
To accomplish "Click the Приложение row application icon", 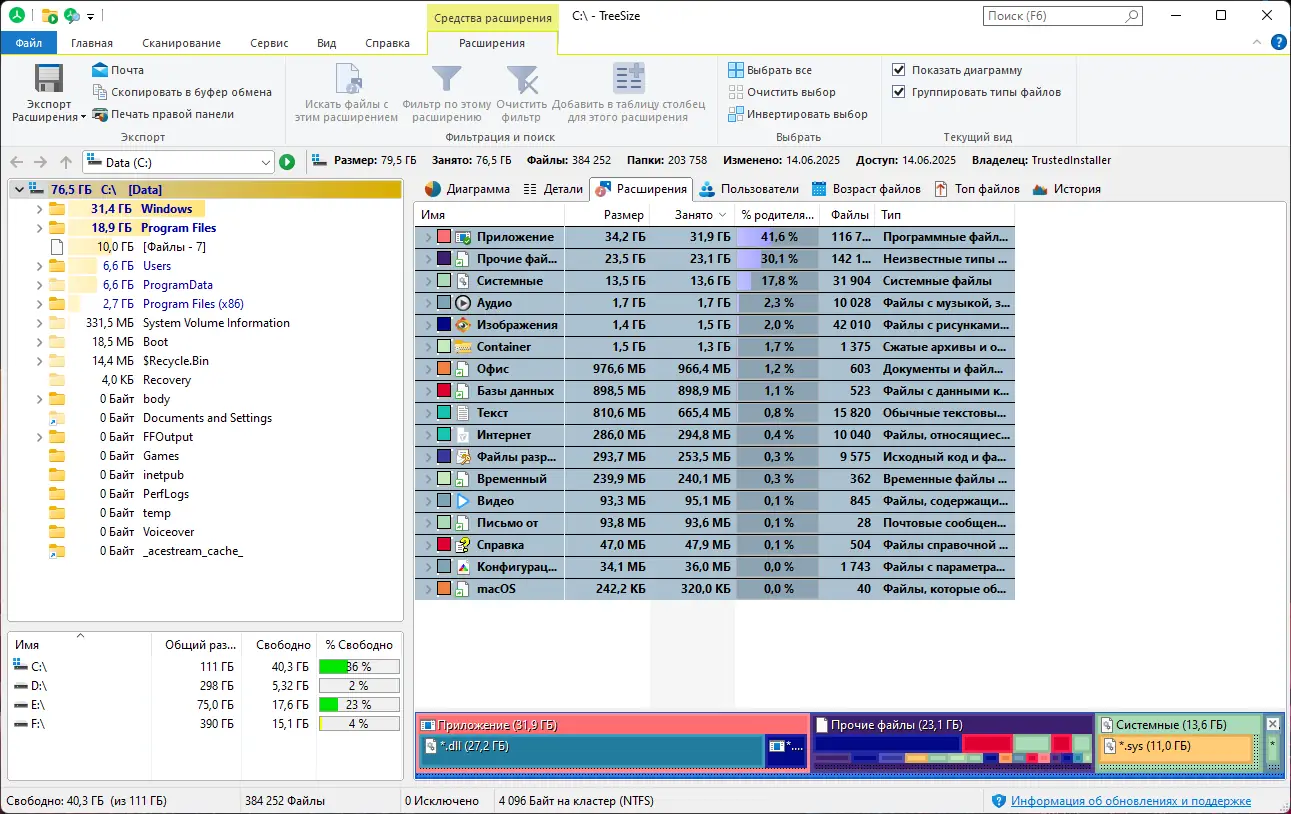I will coord(463,237).
